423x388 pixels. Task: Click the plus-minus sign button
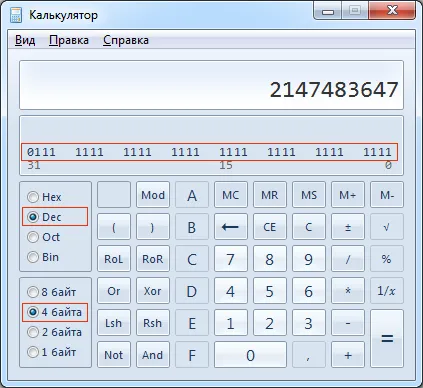click(348, 227)
